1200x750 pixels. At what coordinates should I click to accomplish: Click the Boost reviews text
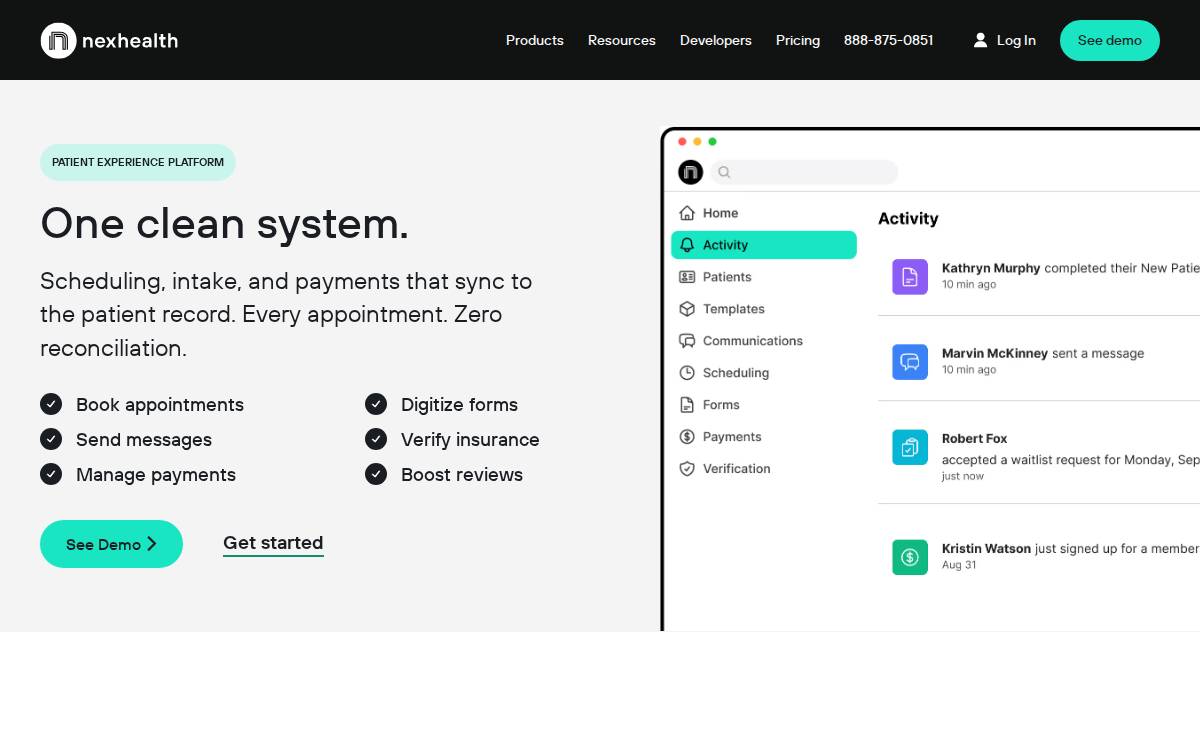[462, 474]
